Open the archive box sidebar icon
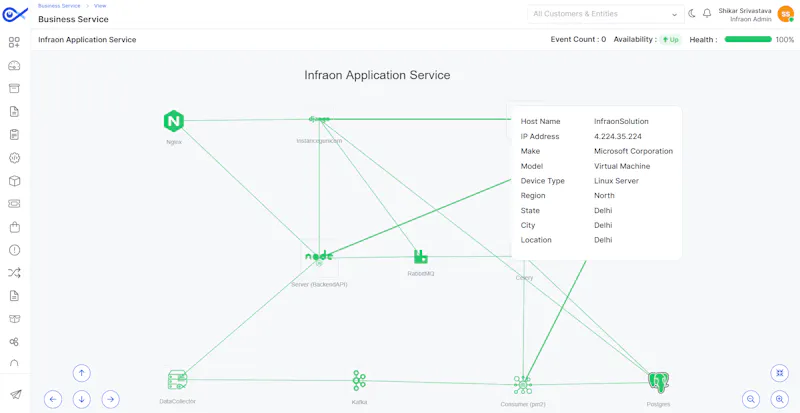 [14, 88]
